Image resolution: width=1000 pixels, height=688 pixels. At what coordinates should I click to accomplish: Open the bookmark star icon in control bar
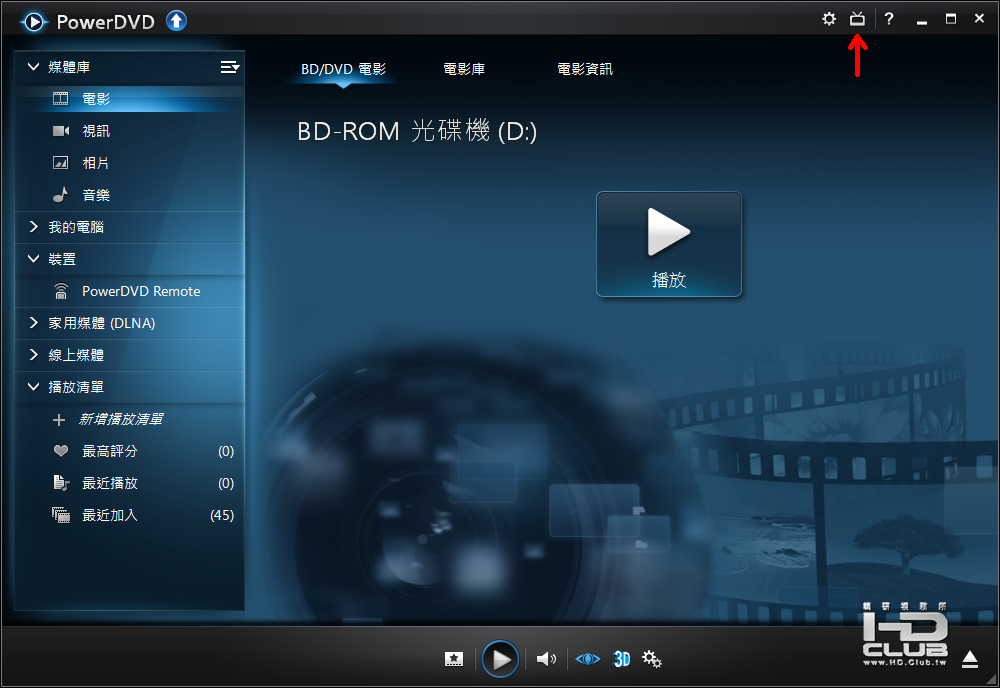454,659
